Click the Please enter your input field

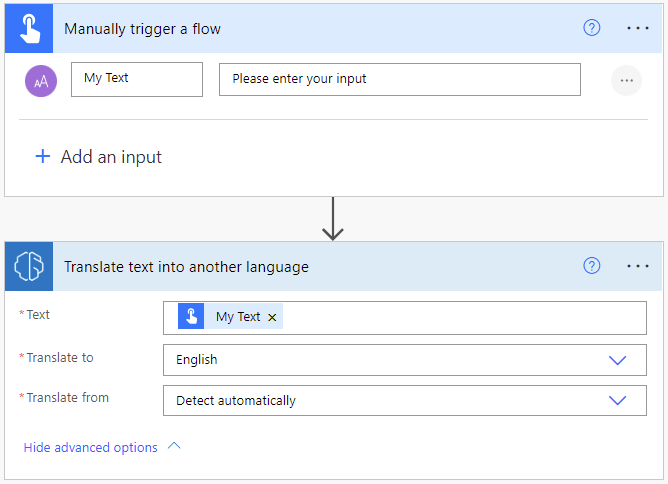(x=399, y=79)
